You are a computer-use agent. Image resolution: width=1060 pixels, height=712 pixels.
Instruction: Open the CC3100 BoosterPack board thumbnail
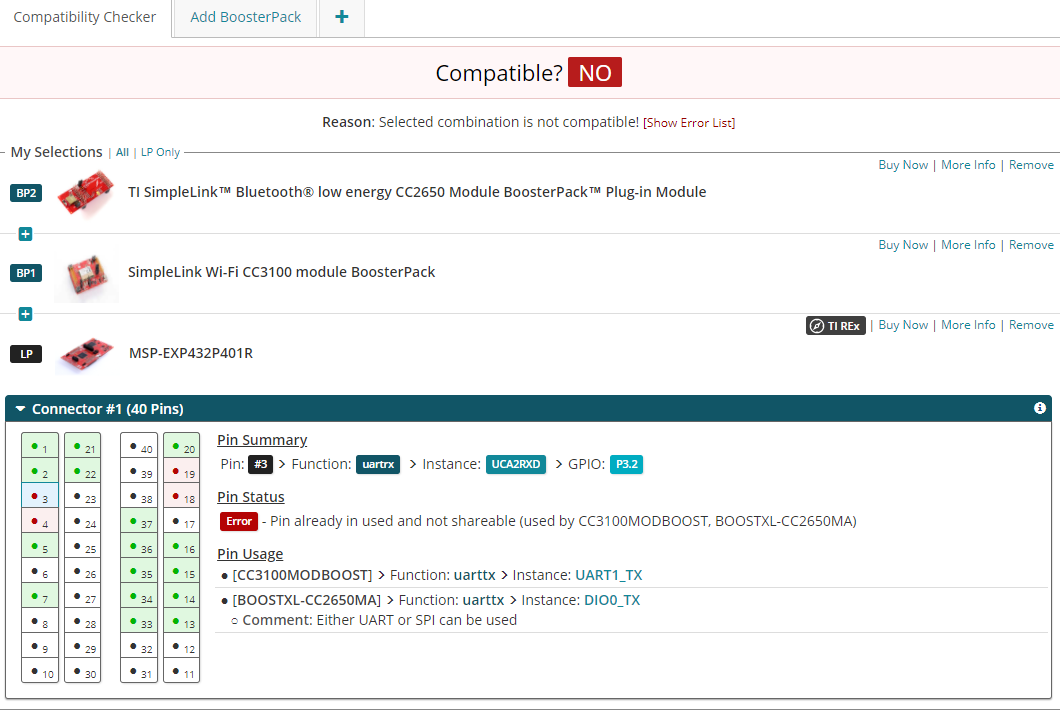tap(86, 275)
